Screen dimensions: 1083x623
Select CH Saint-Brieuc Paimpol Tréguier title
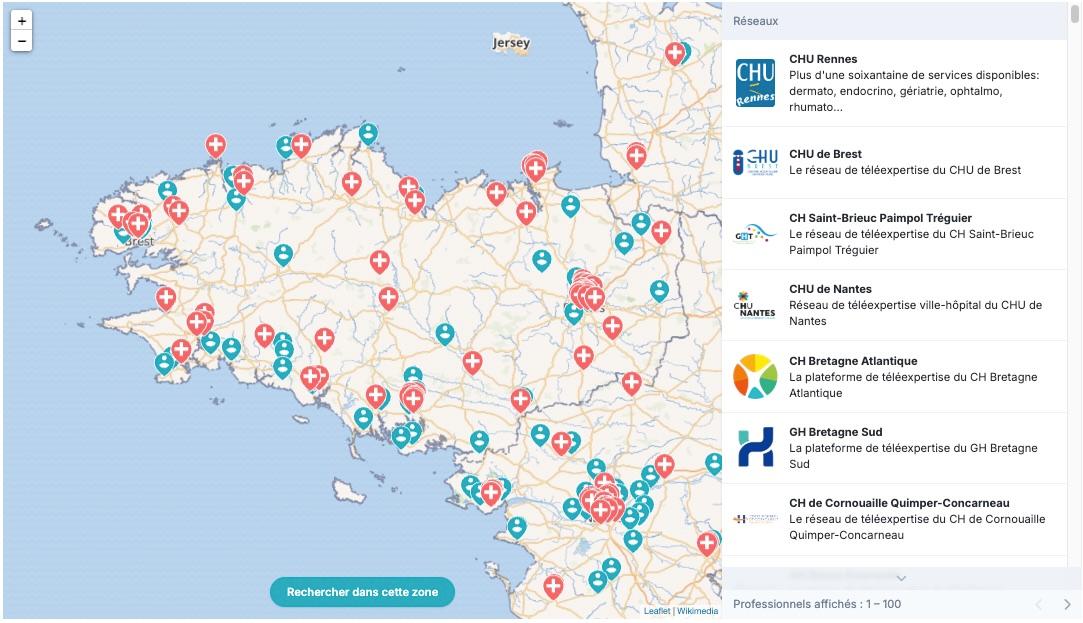tap(881, 218)
